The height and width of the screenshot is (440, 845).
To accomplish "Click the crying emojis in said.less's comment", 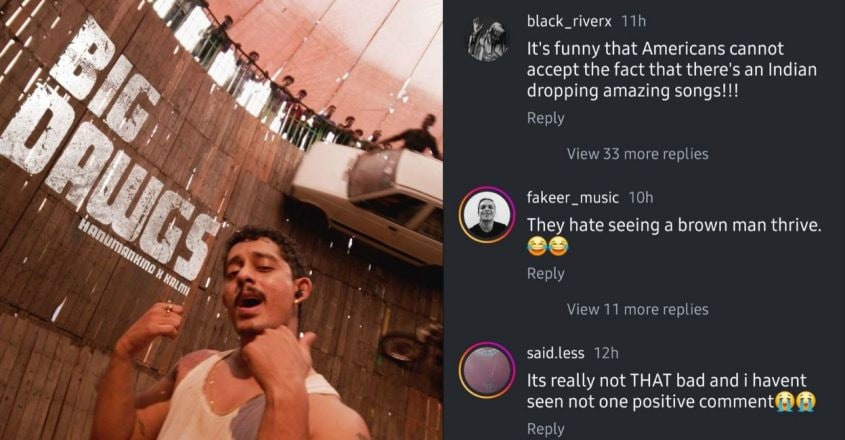I will coord(794,402).
